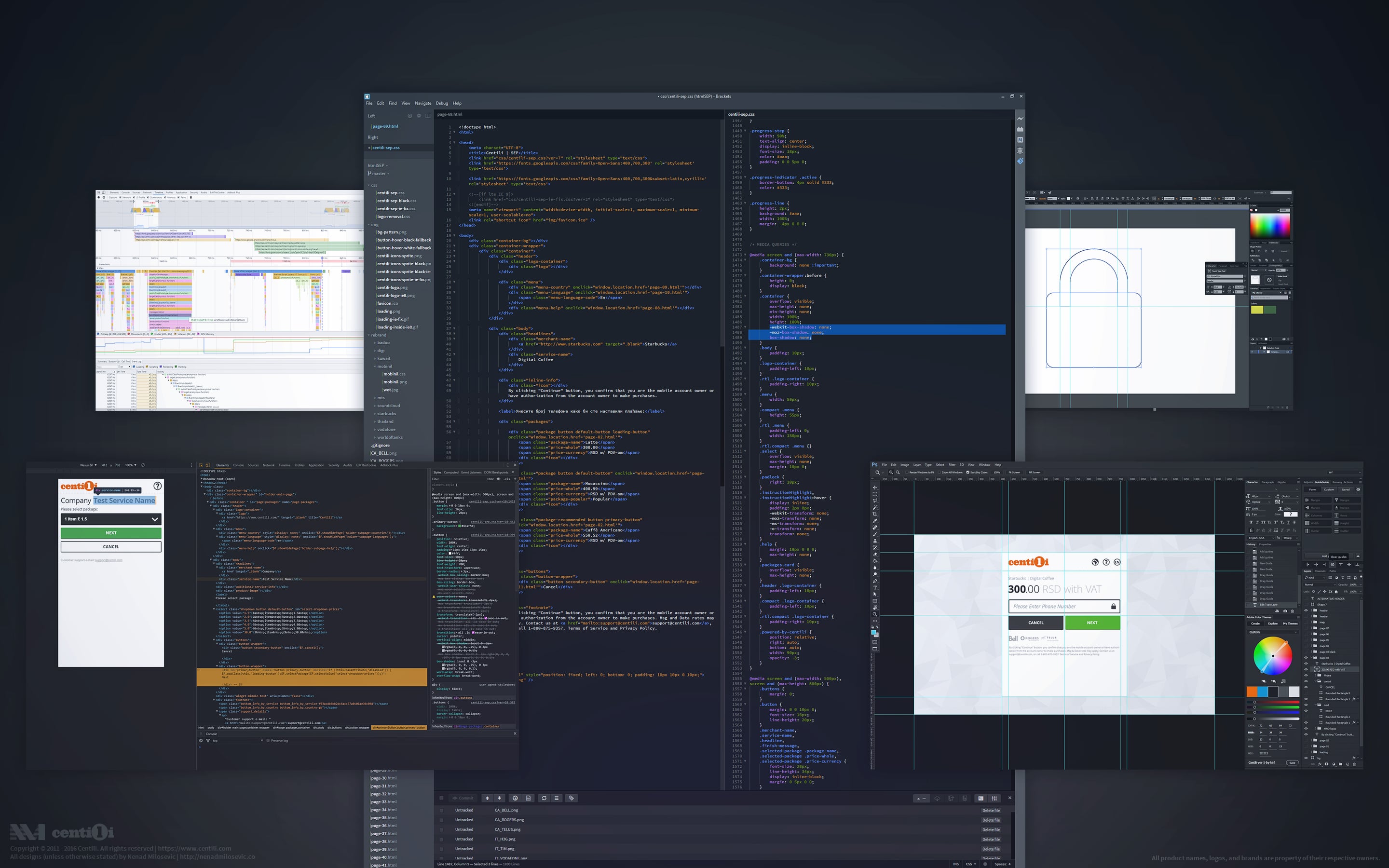Viewport: 1389px width, 868px height.
Task: Open the package dropdown showing 1 item
Action: click(111, 519)
